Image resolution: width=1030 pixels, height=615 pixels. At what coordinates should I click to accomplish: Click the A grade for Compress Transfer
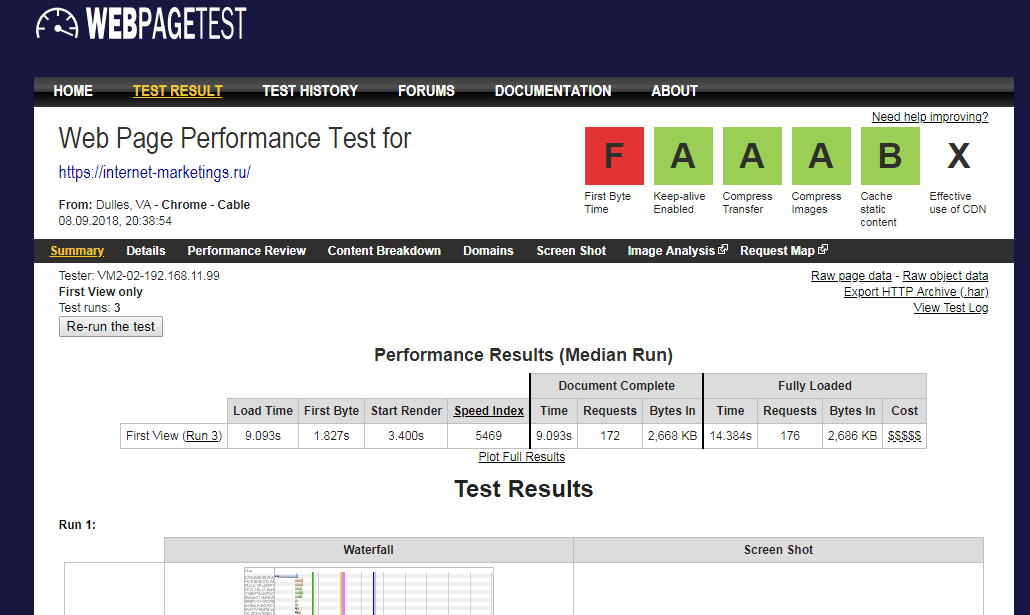coord(752,156)
